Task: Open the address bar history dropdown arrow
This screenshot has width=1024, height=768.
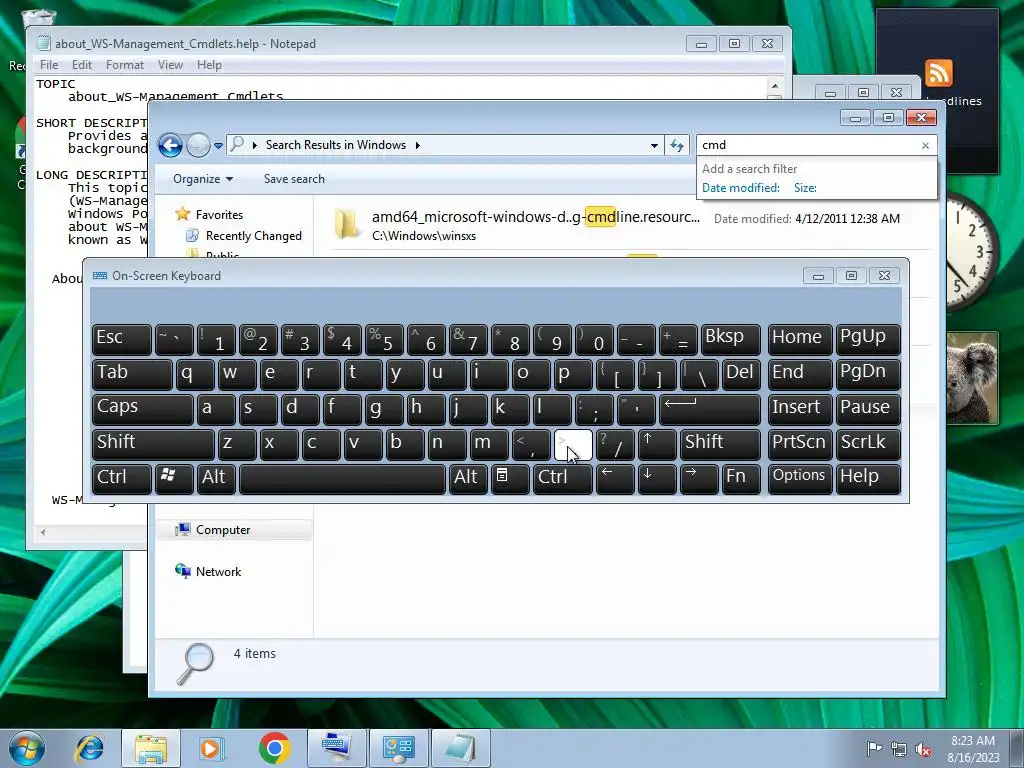Action: (x=654, y=146)
